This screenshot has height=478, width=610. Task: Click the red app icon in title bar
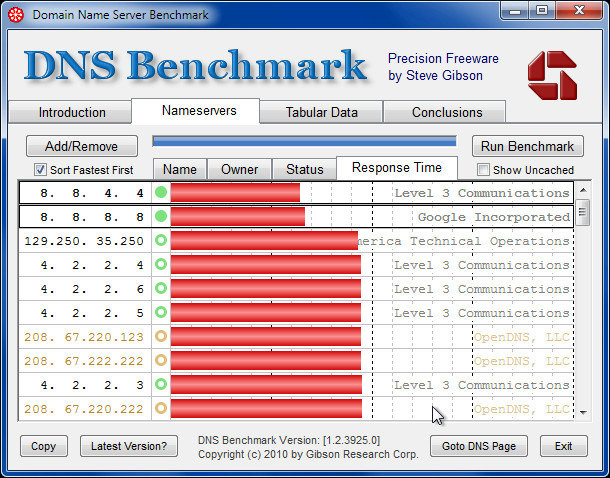tap(16, 15)
